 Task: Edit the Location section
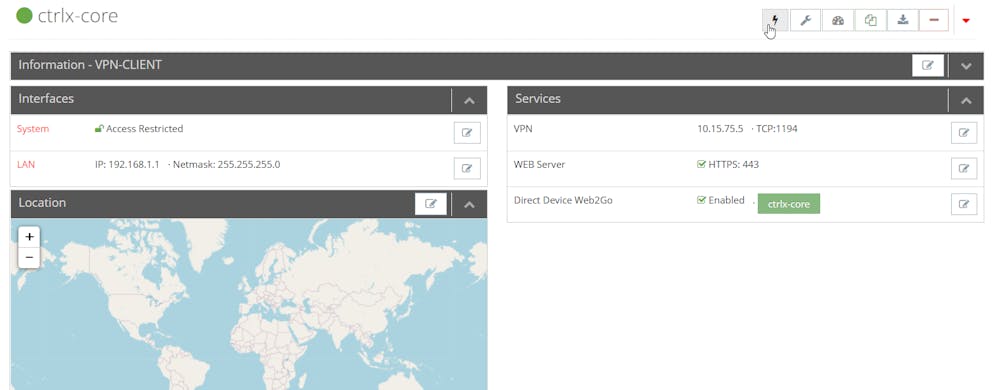(x=431, y=203)
